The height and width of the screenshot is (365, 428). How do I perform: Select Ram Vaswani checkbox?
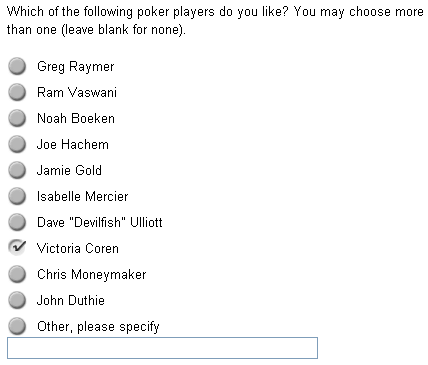[x=17, y=92]
